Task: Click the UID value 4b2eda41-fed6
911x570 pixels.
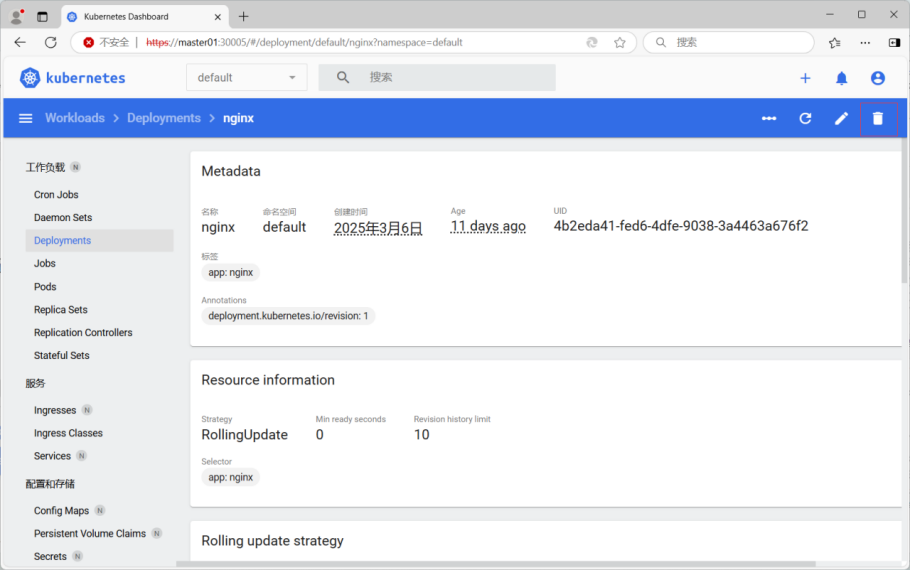Action: coord(681,226)
